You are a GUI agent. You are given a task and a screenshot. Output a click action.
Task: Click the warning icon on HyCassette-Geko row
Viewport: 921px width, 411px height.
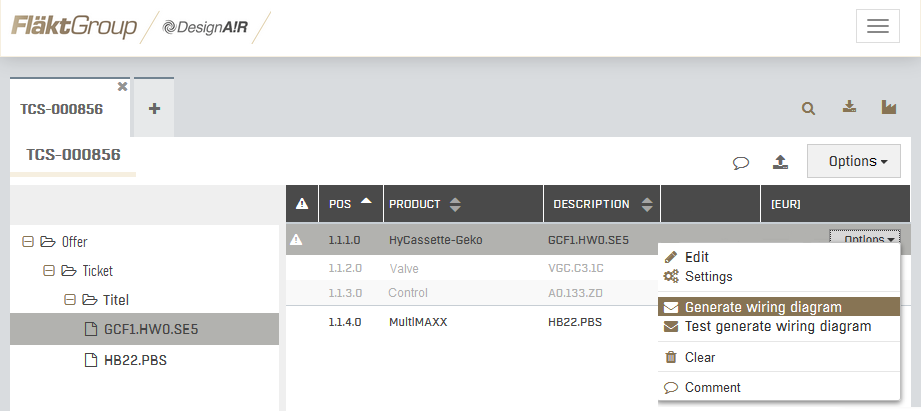[x=296, y=240]
